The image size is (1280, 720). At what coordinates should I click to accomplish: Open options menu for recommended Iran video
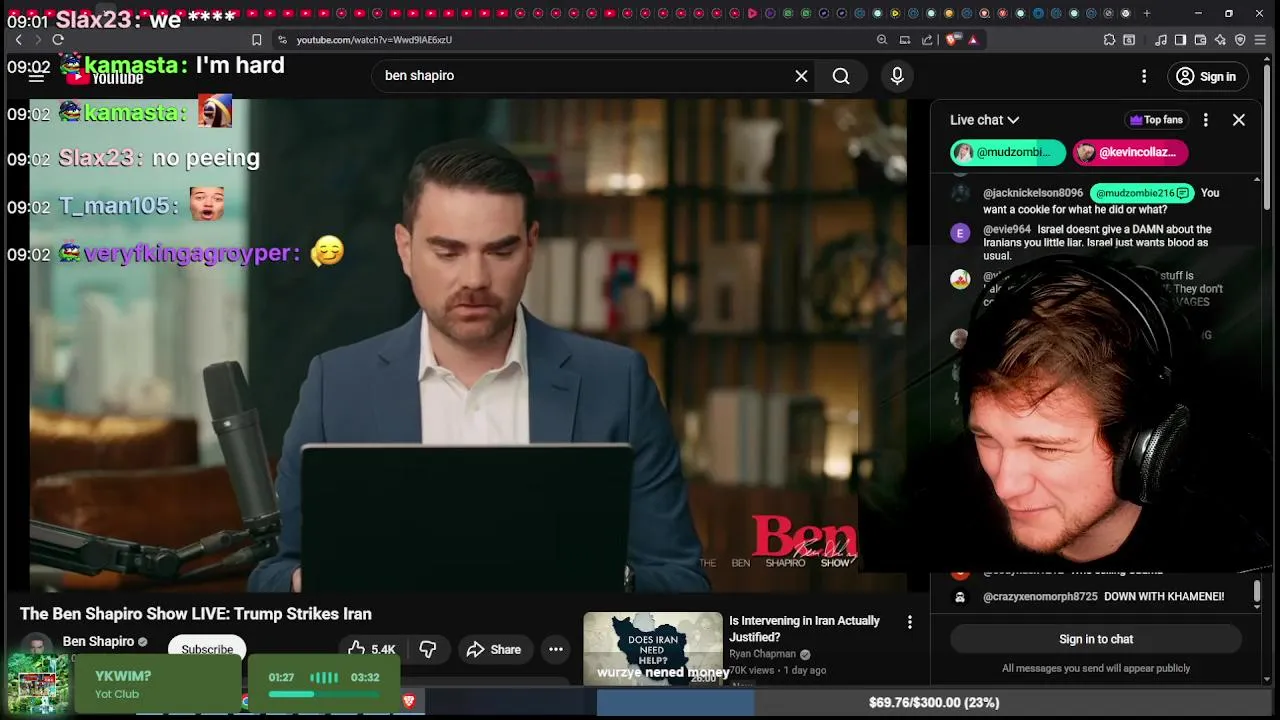click(909, 622)
